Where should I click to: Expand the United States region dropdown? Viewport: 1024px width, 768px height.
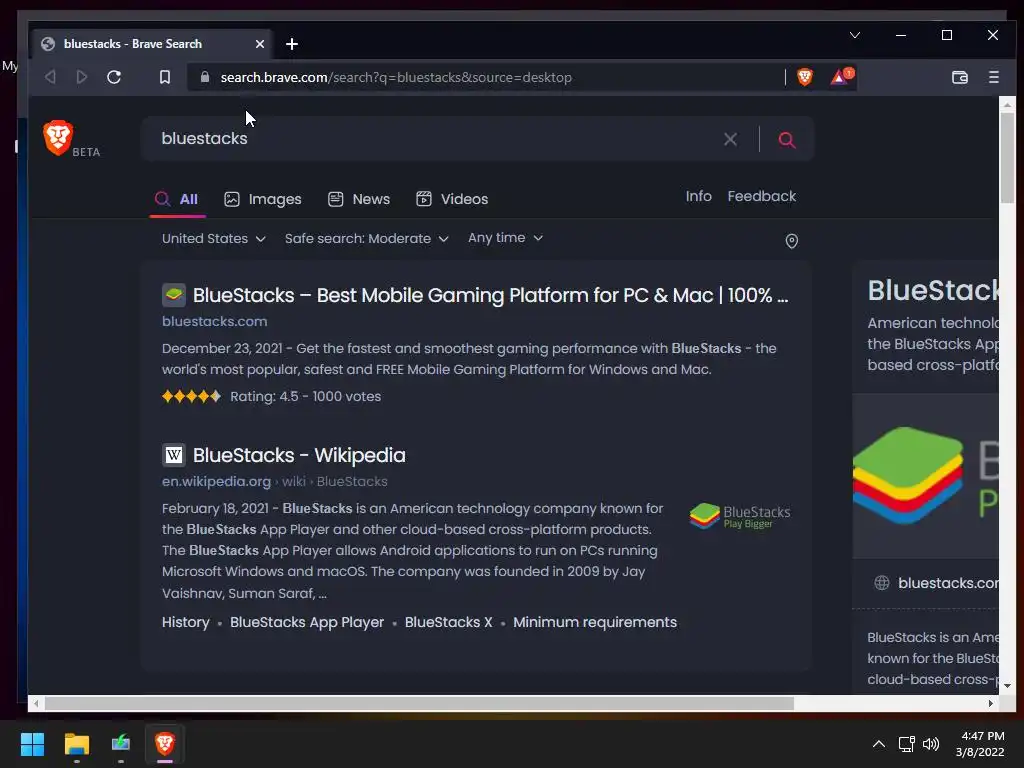[214, 238]
